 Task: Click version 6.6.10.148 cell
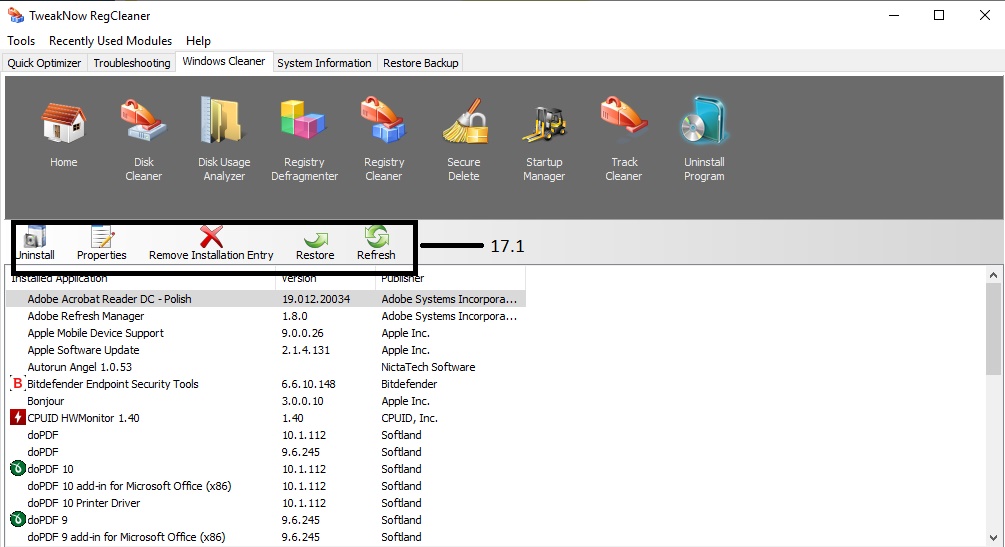tap(308, 384)
